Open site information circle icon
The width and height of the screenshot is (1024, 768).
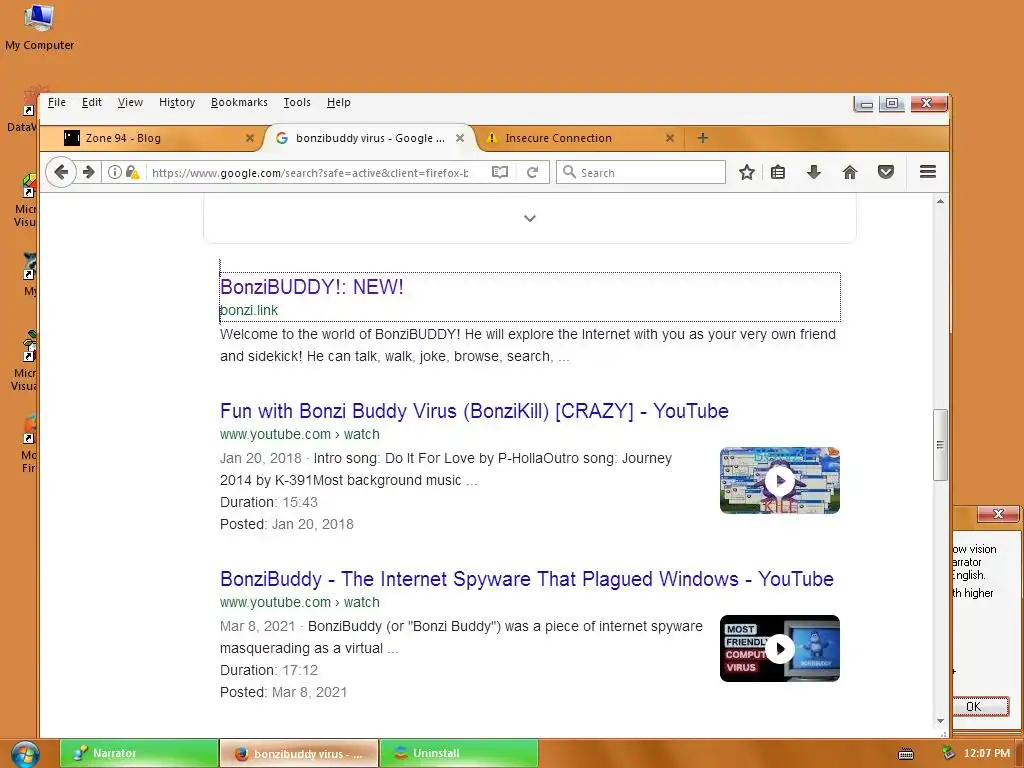(x=115, y=172)
